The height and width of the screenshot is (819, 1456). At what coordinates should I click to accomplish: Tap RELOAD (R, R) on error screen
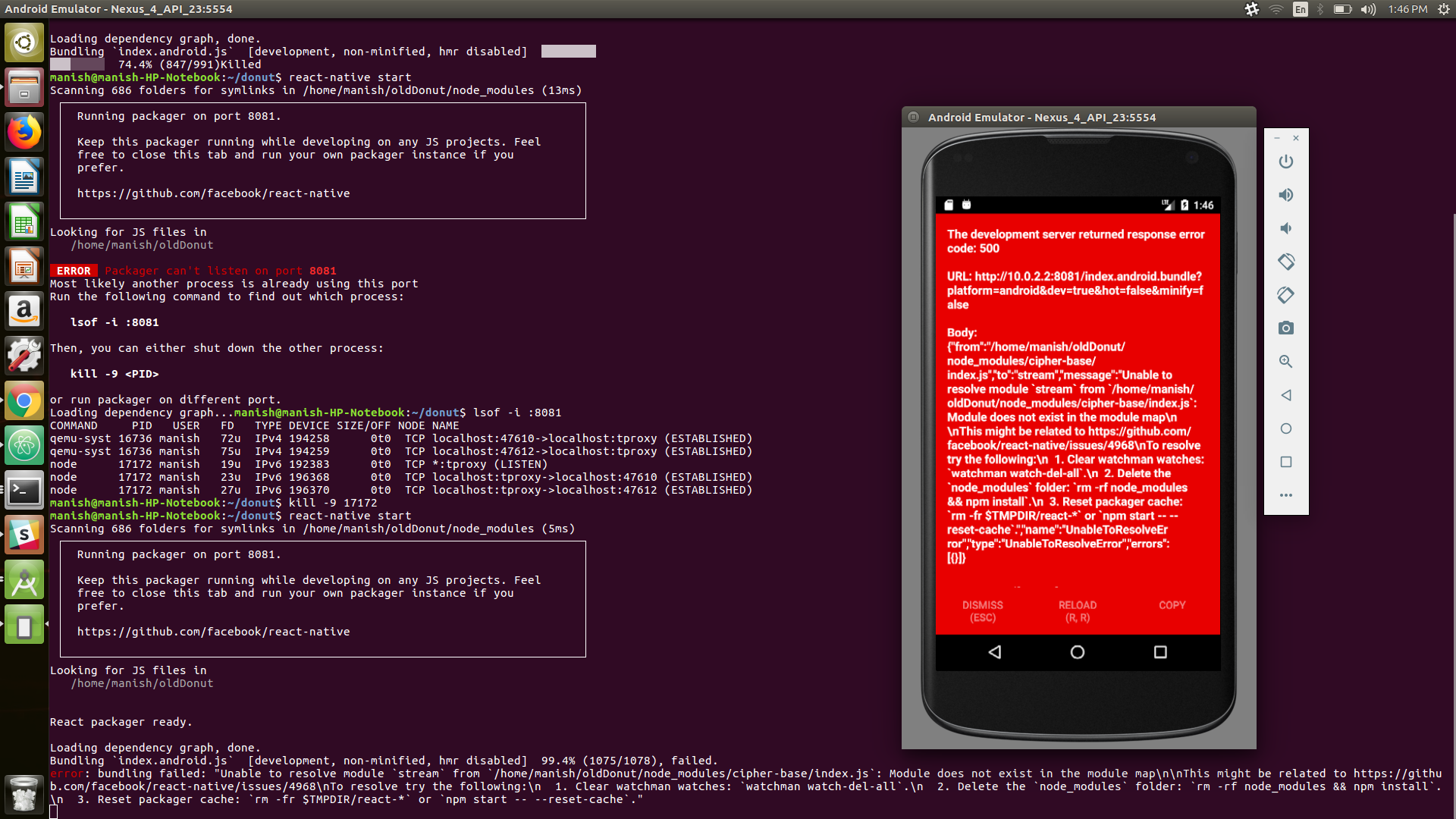click(1077, 611)
